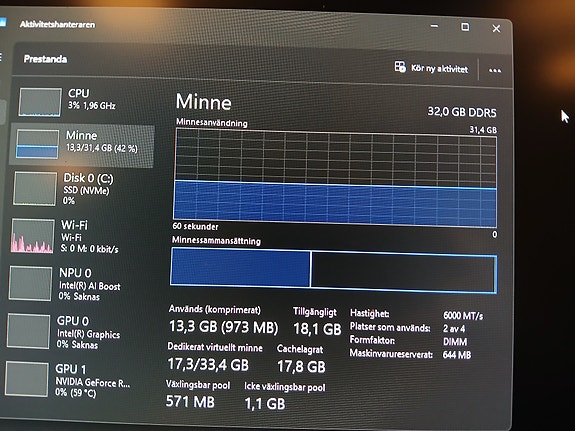Click the Prestanda page heading
This screenshot has width=575, height=431.
(45, 59)
